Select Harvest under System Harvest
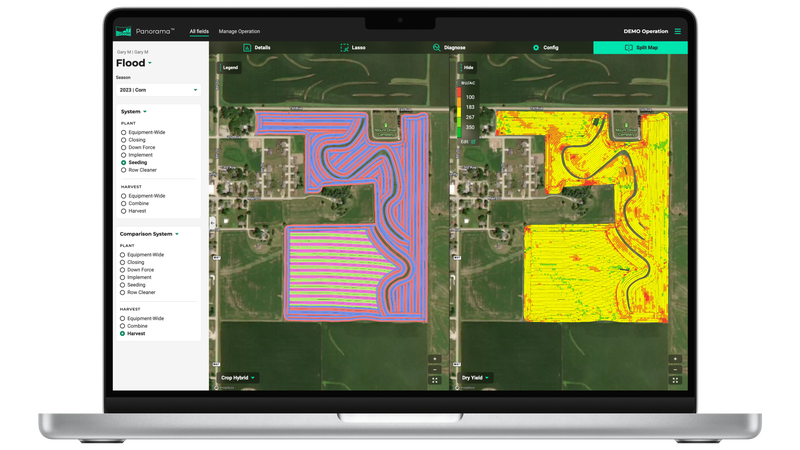 [x=134, y=211]
